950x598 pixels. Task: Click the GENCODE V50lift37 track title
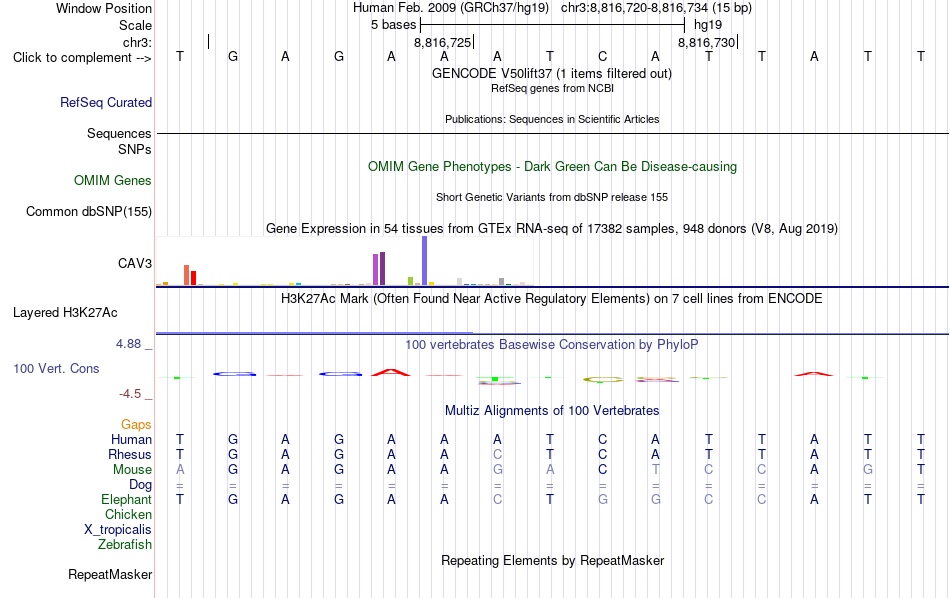[551, 73]
